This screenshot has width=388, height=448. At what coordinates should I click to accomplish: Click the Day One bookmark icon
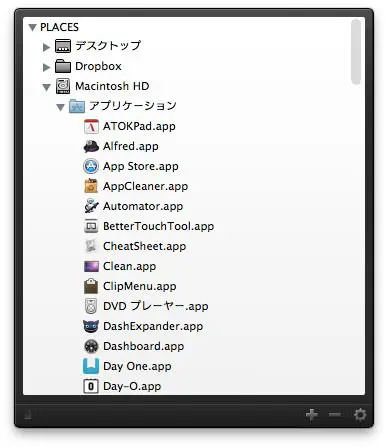(91, 366)
